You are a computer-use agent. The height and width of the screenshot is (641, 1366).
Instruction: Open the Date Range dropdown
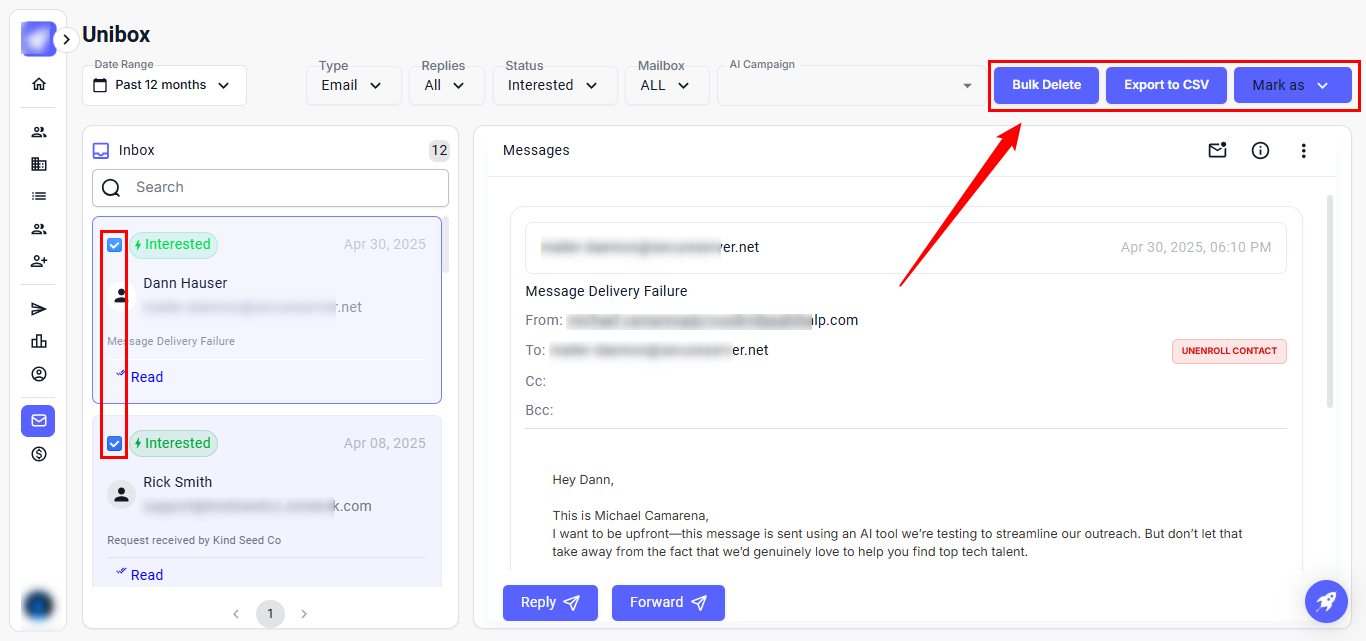[164, 86]
